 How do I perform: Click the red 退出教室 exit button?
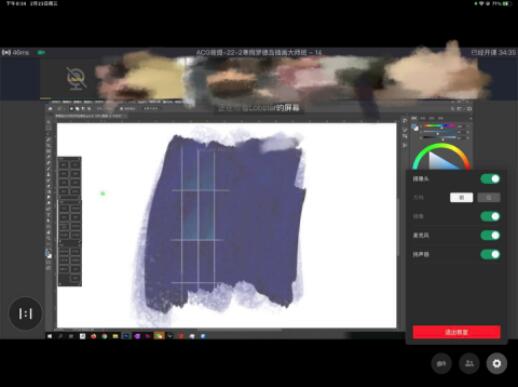pos(456,332)
